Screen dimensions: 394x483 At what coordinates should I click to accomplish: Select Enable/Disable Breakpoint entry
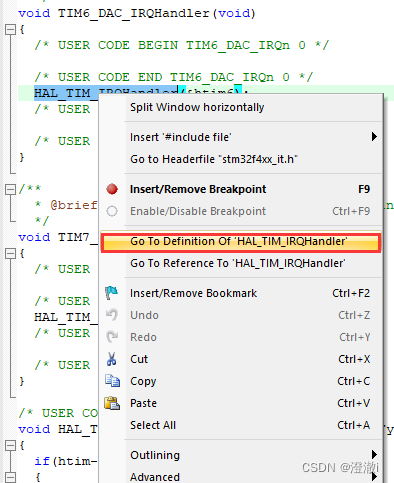tap(241, 211)
